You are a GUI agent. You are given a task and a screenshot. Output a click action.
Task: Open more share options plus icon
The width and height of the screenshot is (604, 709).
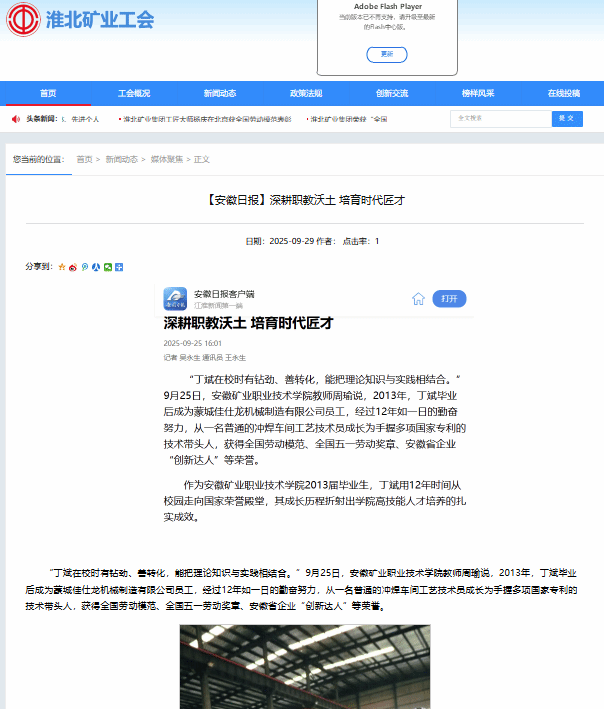click(119, 267)
